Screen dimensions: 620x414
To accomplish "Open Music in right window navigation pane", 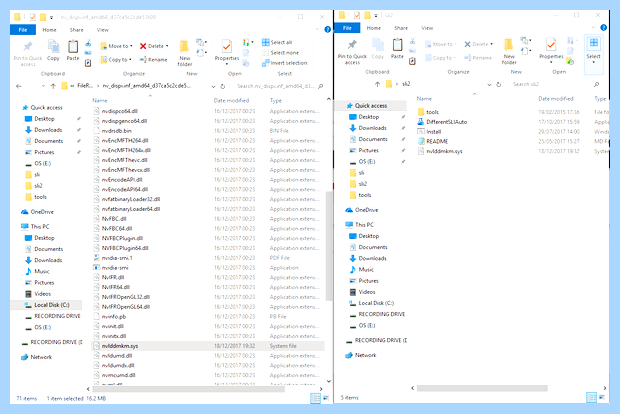I will click(361, 270).
